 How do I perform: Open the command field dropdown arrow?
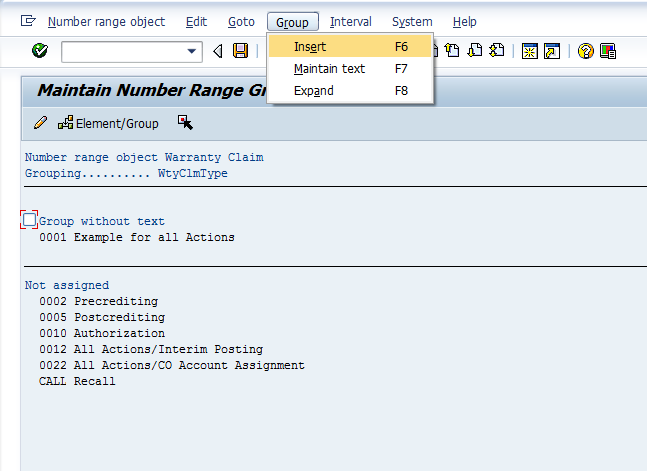click(191, 52)
